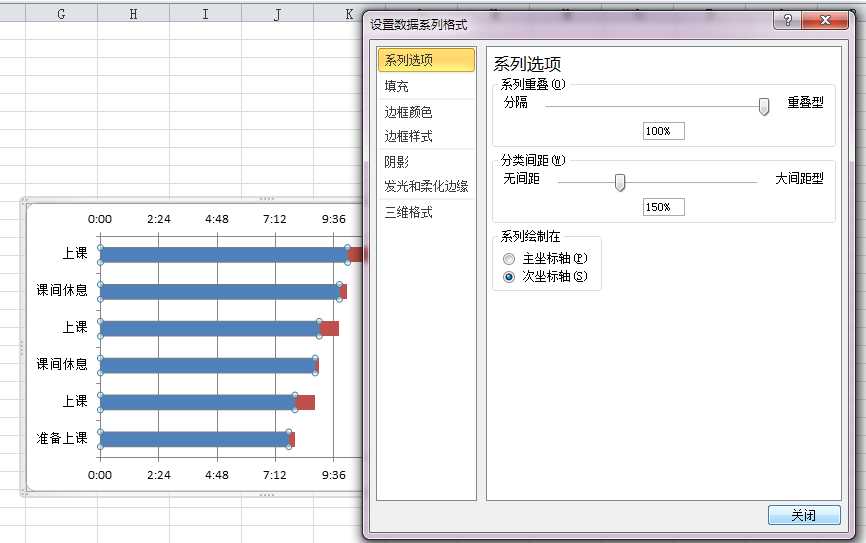This screenshot has width=866, height=543.
Task: Click the top blue bar for 上课
Action: [x=224, y=255]
